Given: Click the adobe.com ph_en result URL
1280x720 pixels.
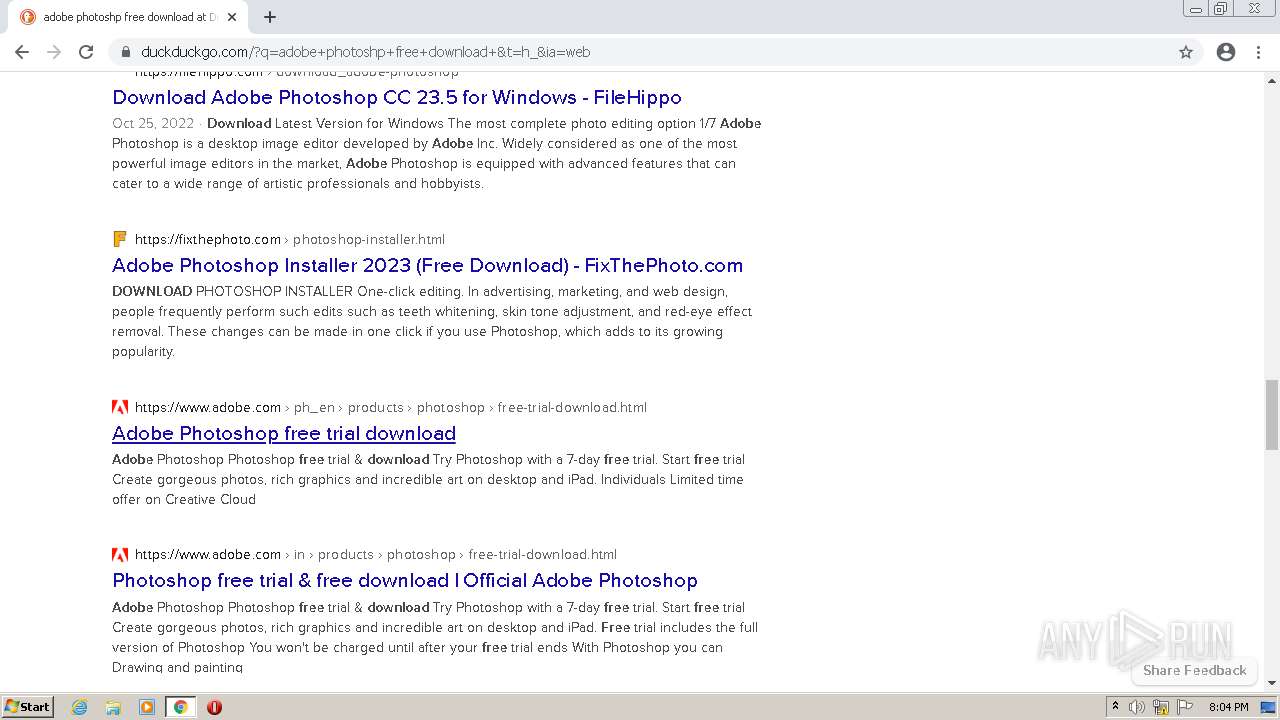Looking at the screenshot, I should pyautogui.click(x=391, y=407).
